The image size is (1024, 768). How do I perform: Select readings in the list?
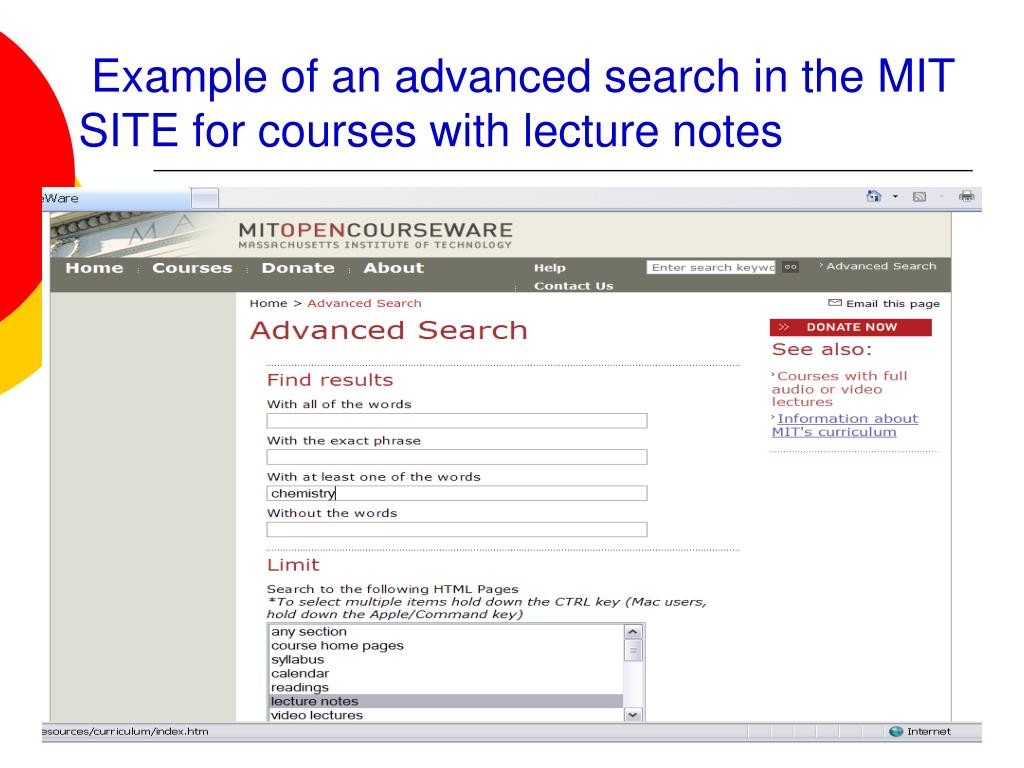(x=446, y=687)
